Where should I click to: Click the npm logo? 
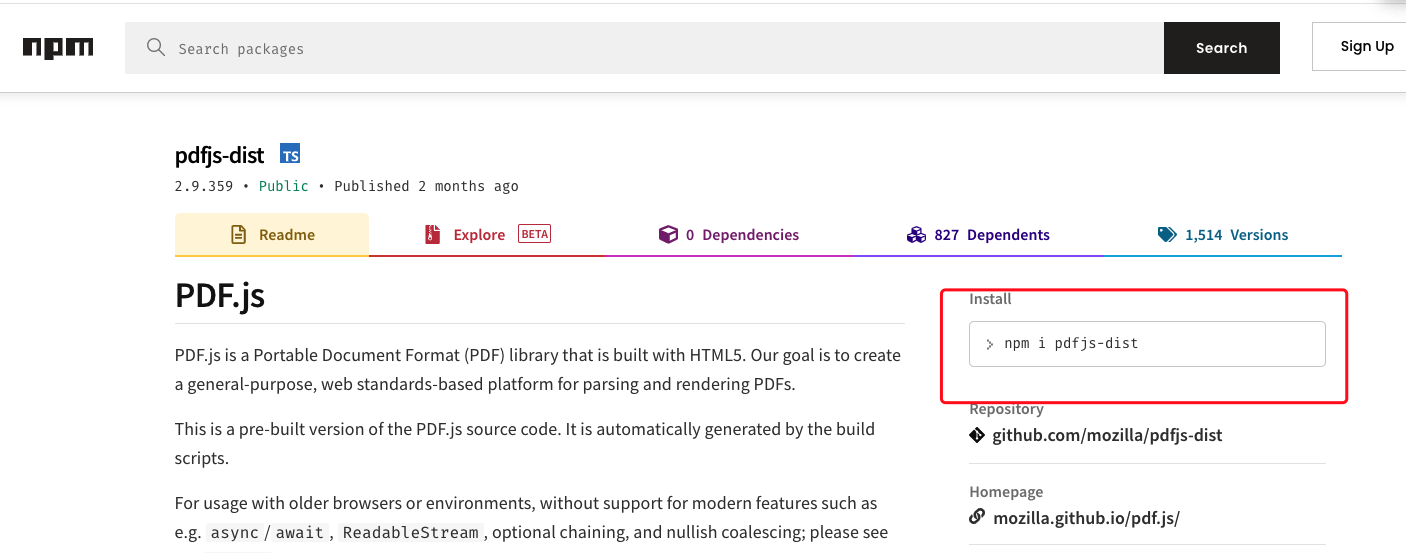click(x=58, y=48)
